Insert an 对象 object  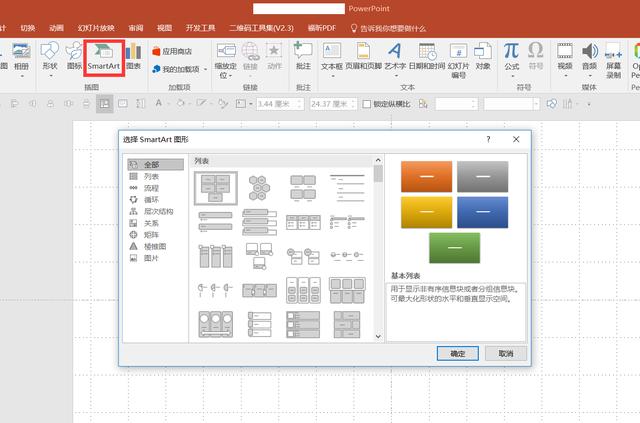point(483,56)
